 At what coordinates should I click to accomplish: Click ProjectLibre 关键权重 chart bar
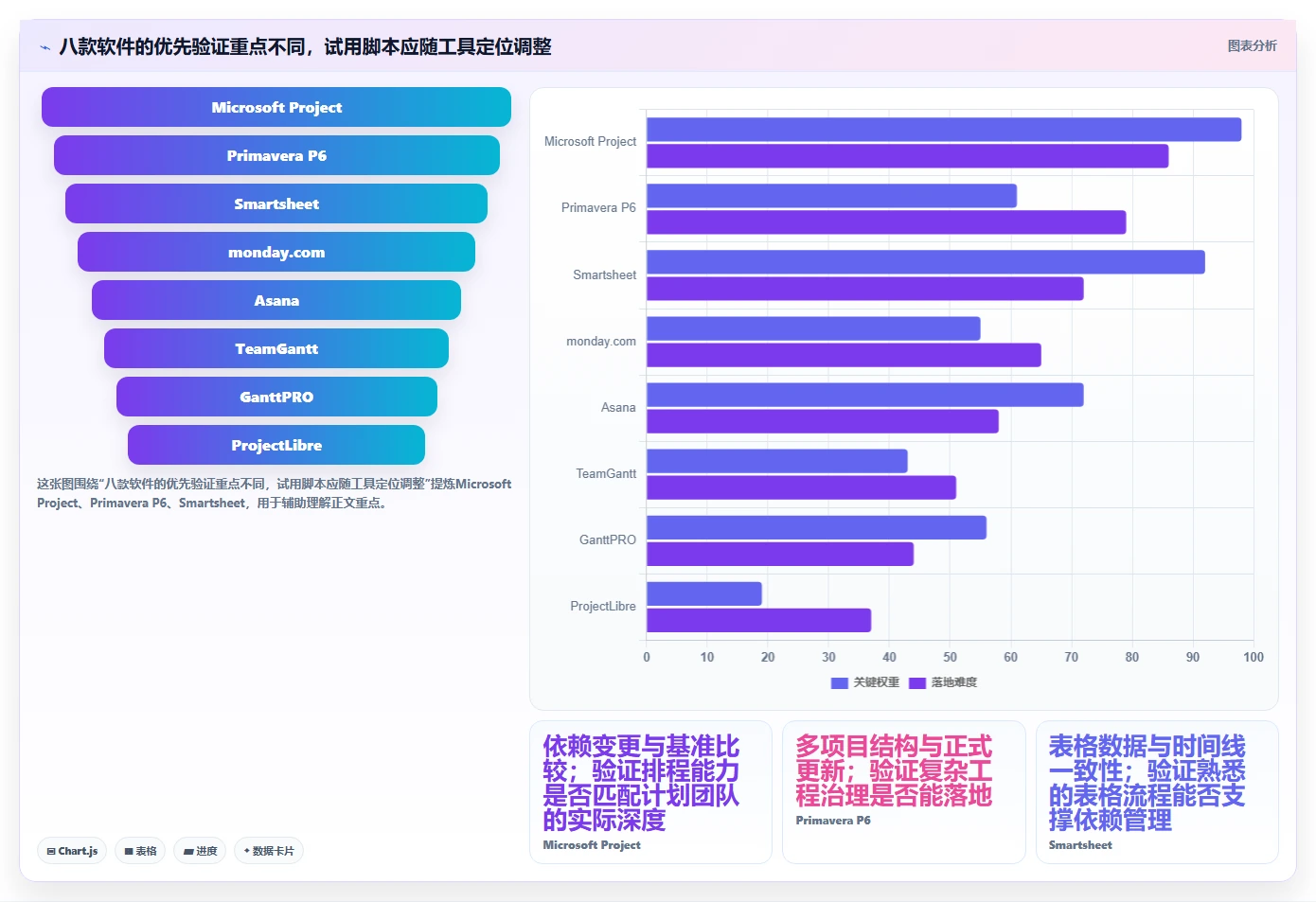(x=704, y=593)
